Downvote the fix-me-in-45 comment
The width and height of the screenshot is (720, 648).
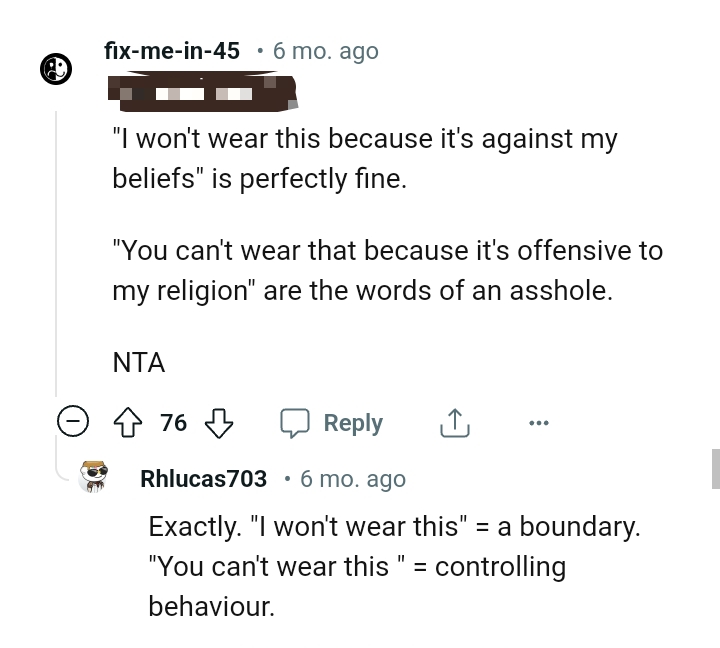(218, 423)
